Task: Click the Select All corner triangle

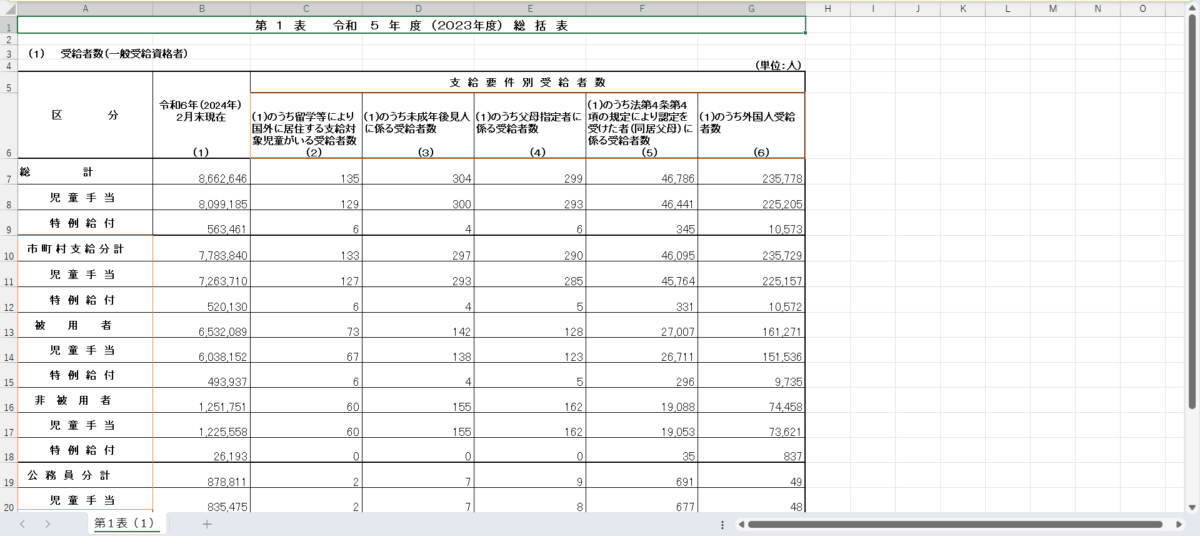Action: pyautogui.click(x=8, y=8)
